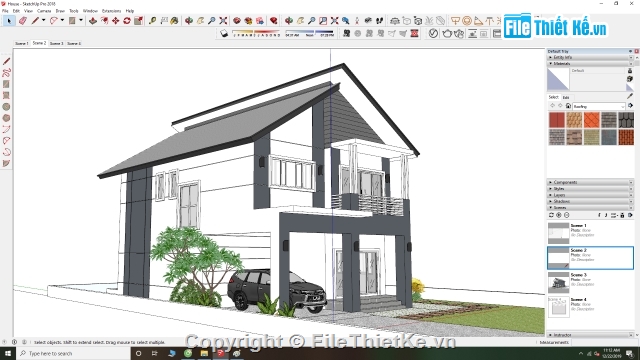Switch to the Scene 1 tab
This screenshot has width=640, height=360.
coord(22,43)
